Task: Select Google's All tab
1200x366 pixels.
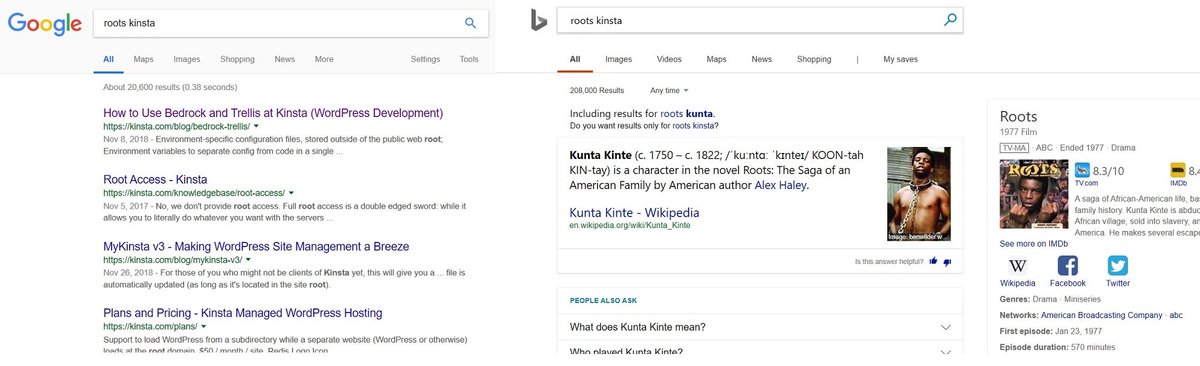Action: pyautogui.click(x=109, y=59)
